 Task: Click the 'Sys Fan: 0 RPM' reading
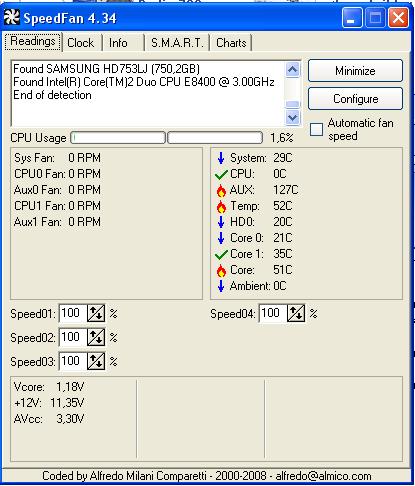[57, 158]
